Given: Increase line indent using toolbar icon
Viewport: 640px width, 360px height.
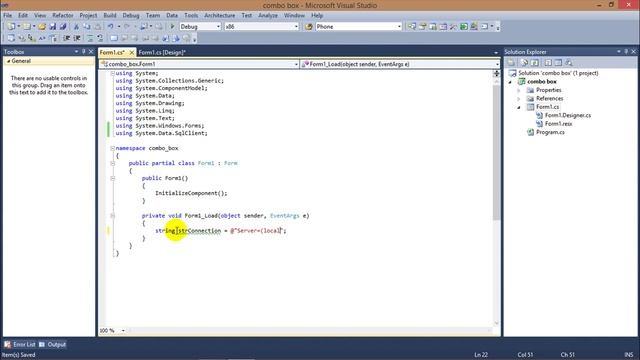Looking at the screenshot, I should 77,38.
